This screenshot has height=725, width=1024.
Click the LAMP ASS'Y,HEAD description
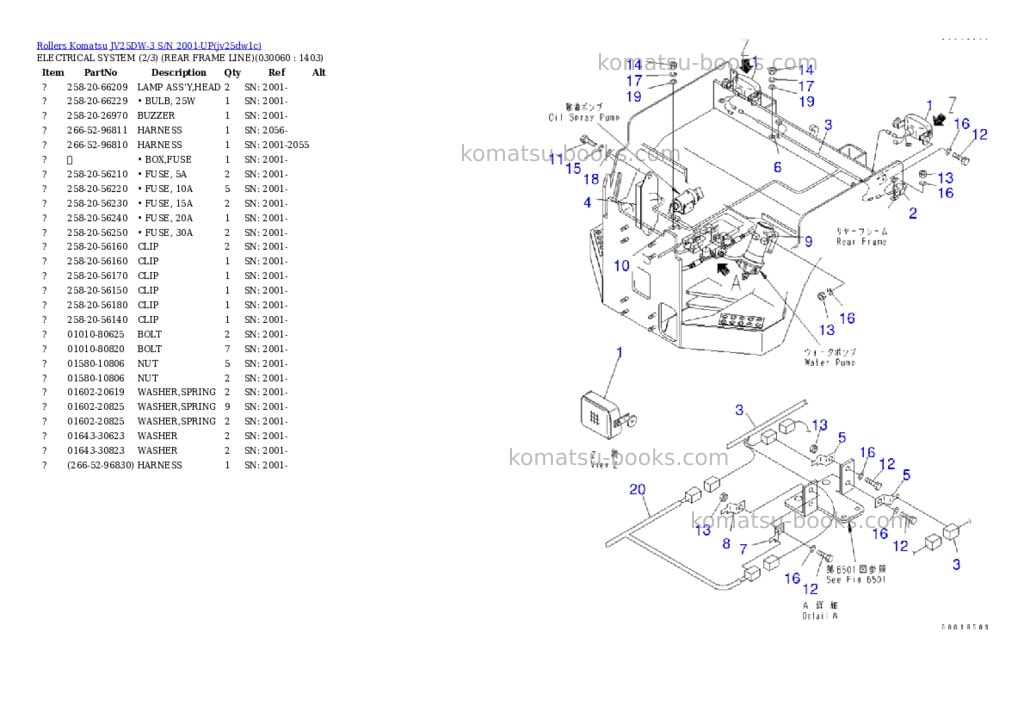click(x=179, y=87)
